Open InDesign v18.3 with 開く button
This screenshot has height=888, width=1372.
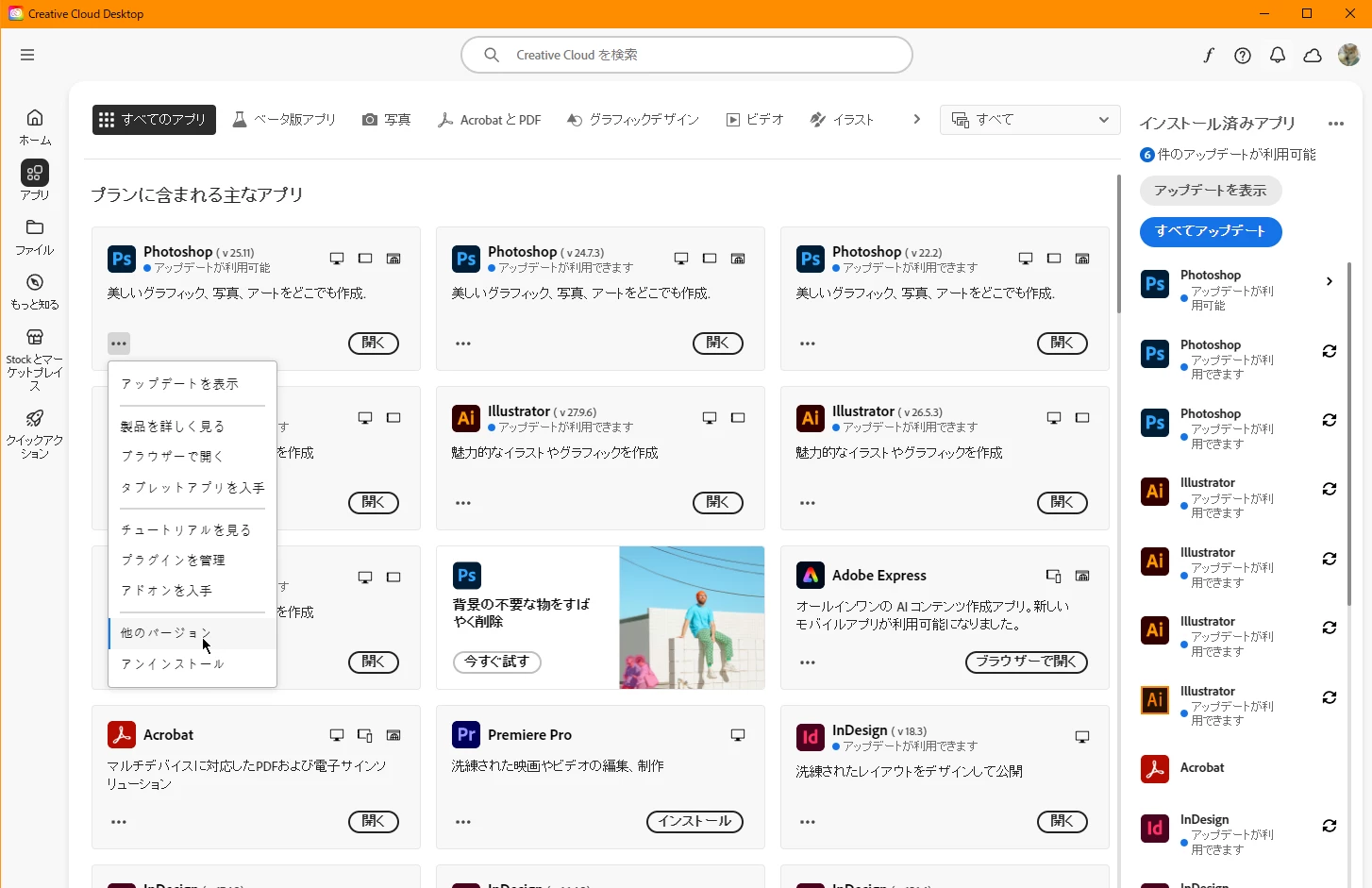pos(1062,822)
